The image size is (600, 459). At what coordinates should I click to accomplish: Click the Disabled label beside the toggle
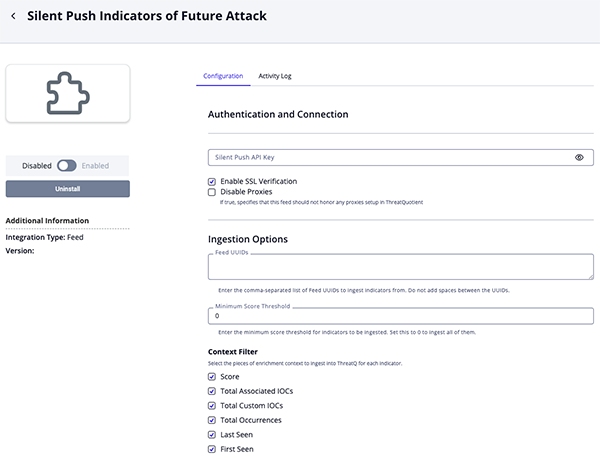37,165
